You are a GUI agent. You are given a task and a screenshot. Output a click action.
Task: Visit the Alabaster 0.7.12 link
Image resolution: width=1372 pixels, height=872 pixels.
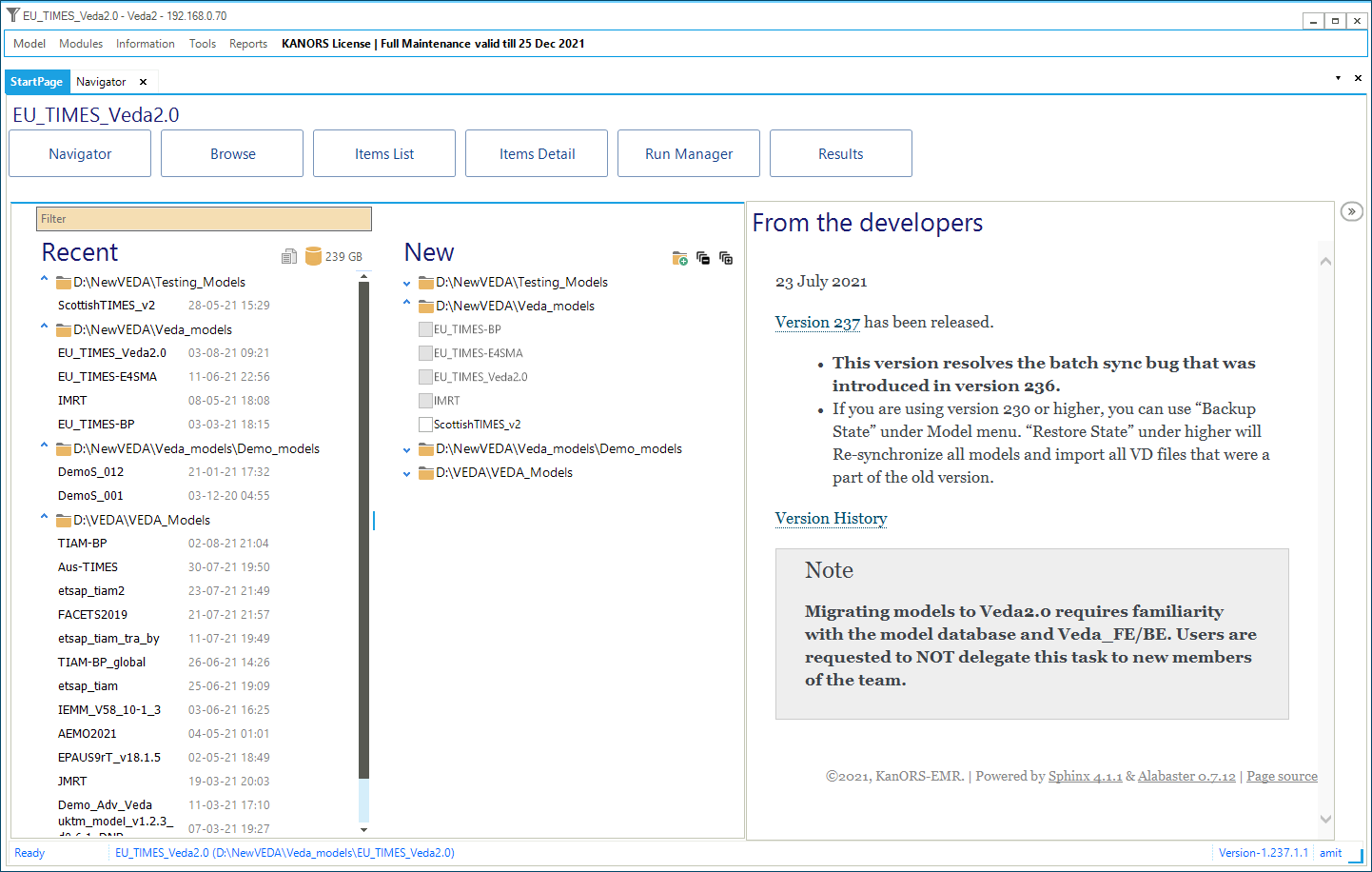click(x=1186, y=777)
